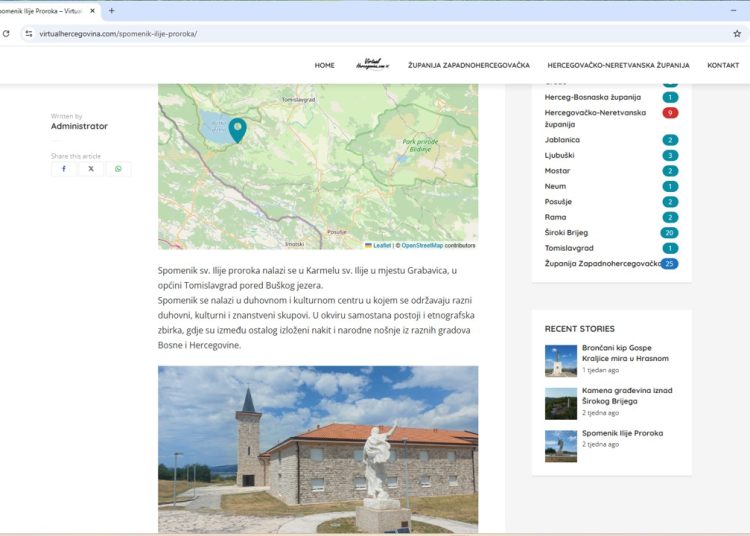Click Park prirode Blidinje map label

click(420, 145)
